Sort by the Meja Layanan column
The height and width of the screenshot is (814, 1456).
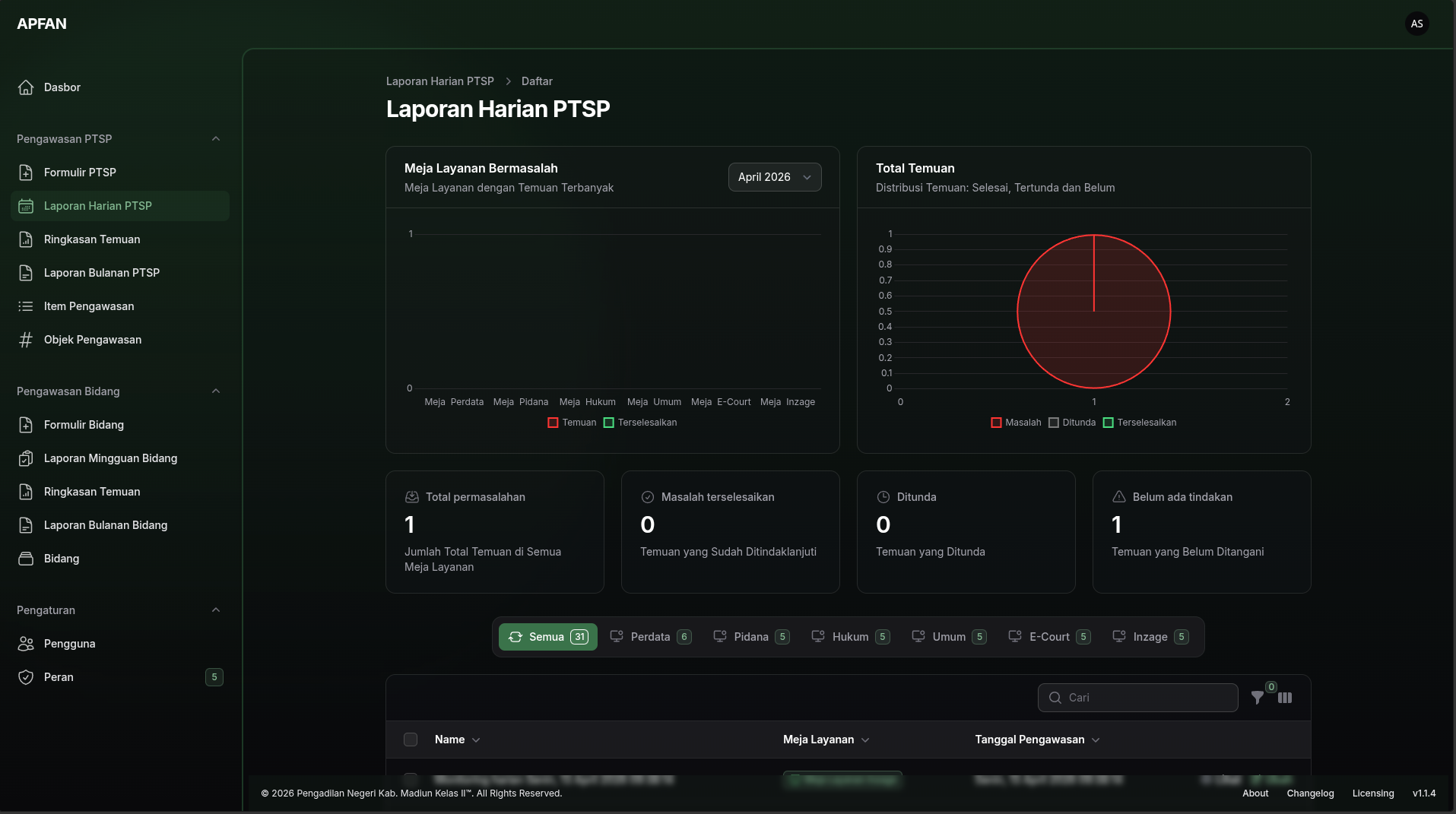tap(826, 740)
